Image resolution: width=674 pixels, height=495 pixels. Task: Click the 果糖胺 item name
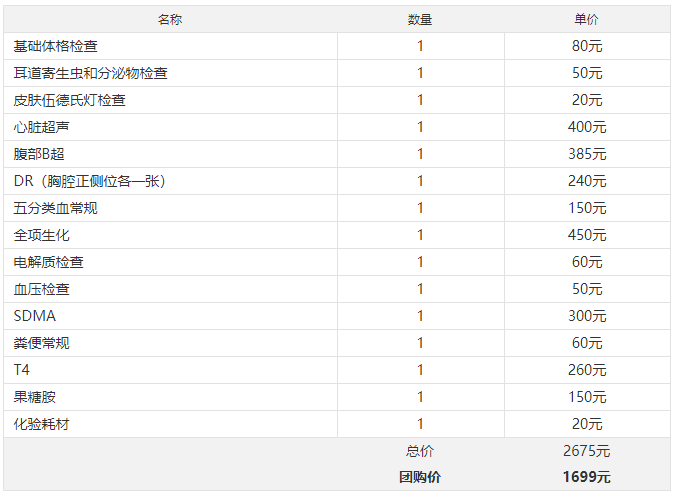point(34,397)
